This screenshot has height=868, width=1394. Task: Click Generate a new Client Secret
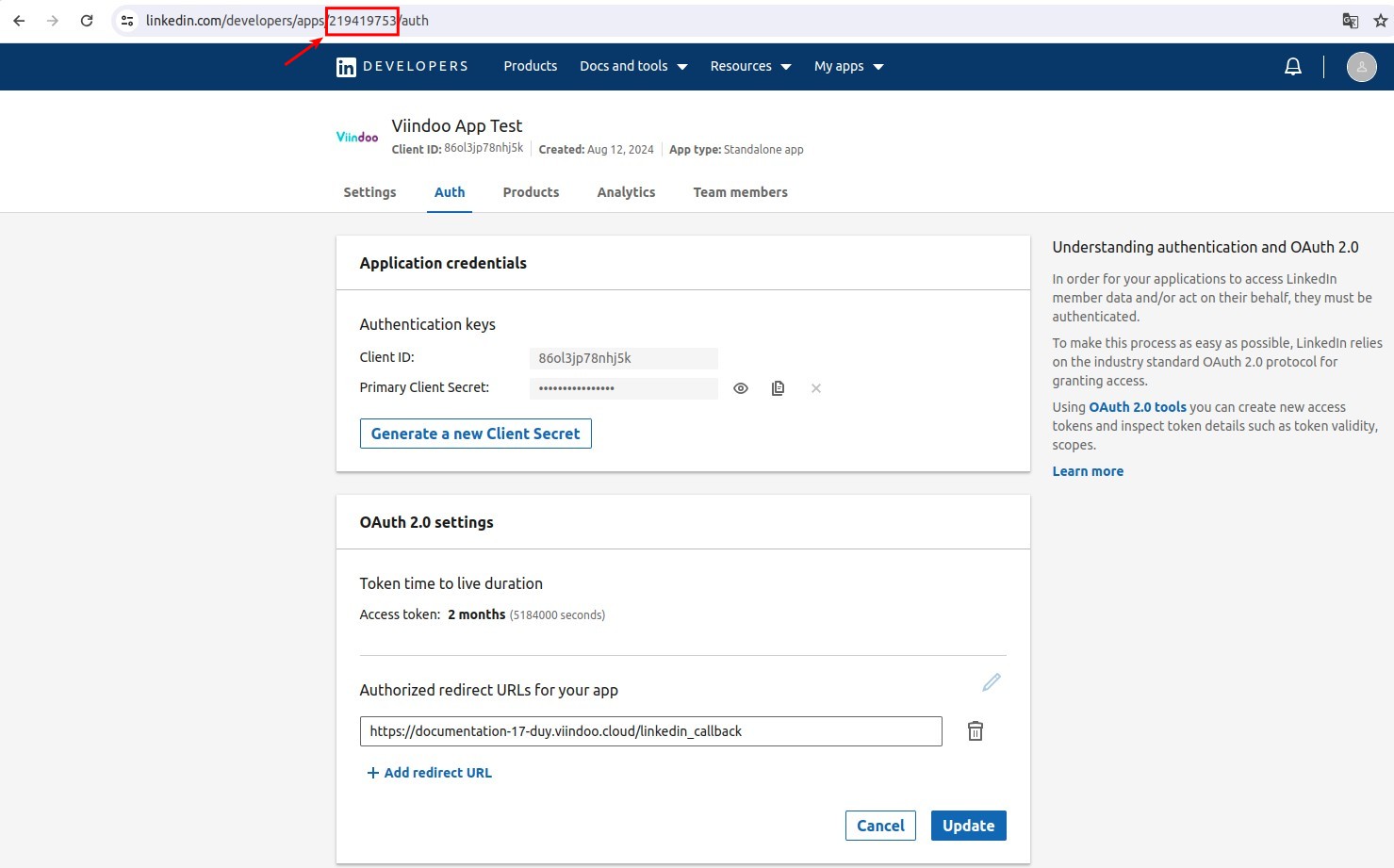476,434
